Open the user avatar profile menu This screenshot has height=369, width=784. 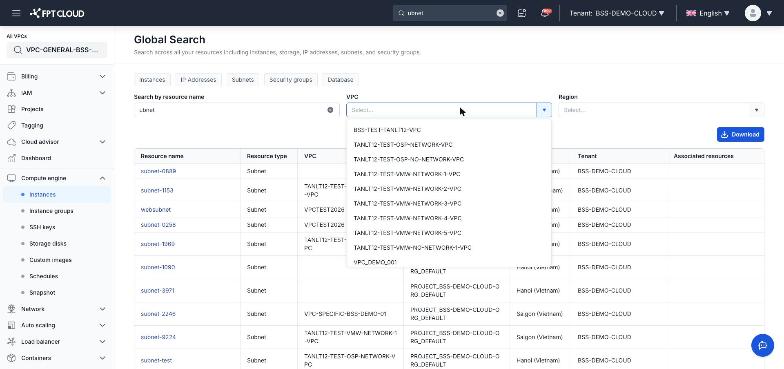(x=752, y=13)
